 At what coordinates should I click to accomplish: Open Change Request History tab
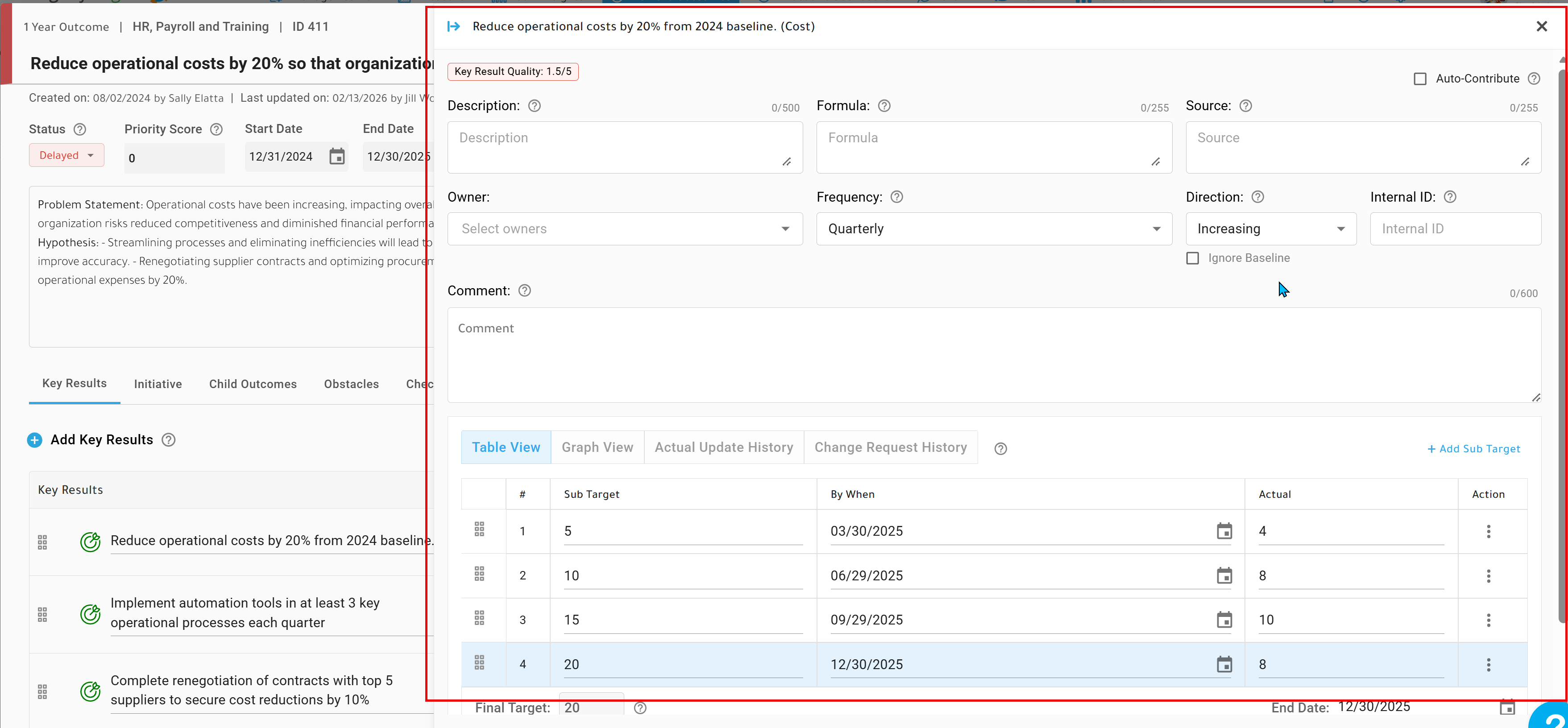[891, 447]
